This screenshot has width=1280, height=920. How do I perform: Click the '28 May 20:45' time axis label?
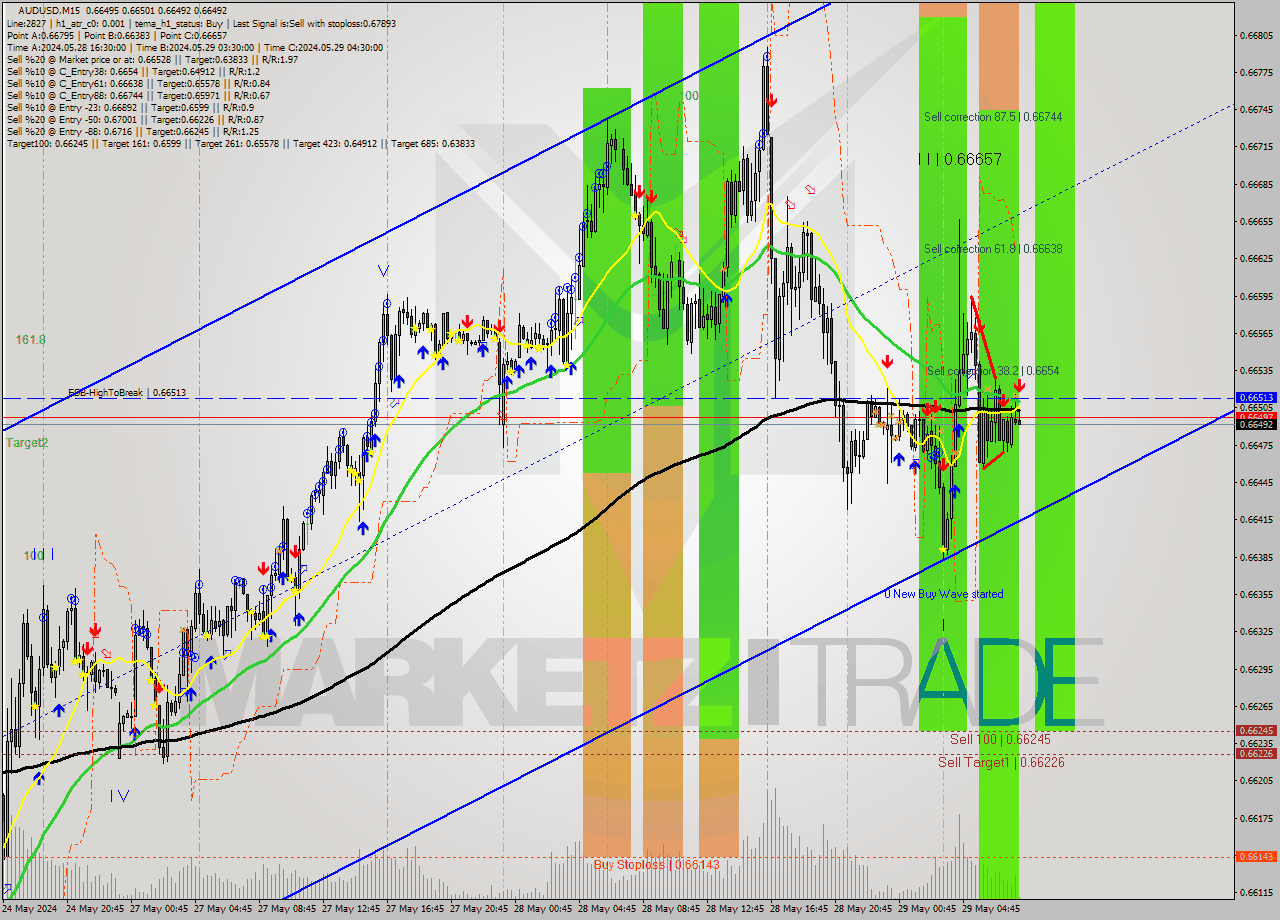(x=865, y=910)
